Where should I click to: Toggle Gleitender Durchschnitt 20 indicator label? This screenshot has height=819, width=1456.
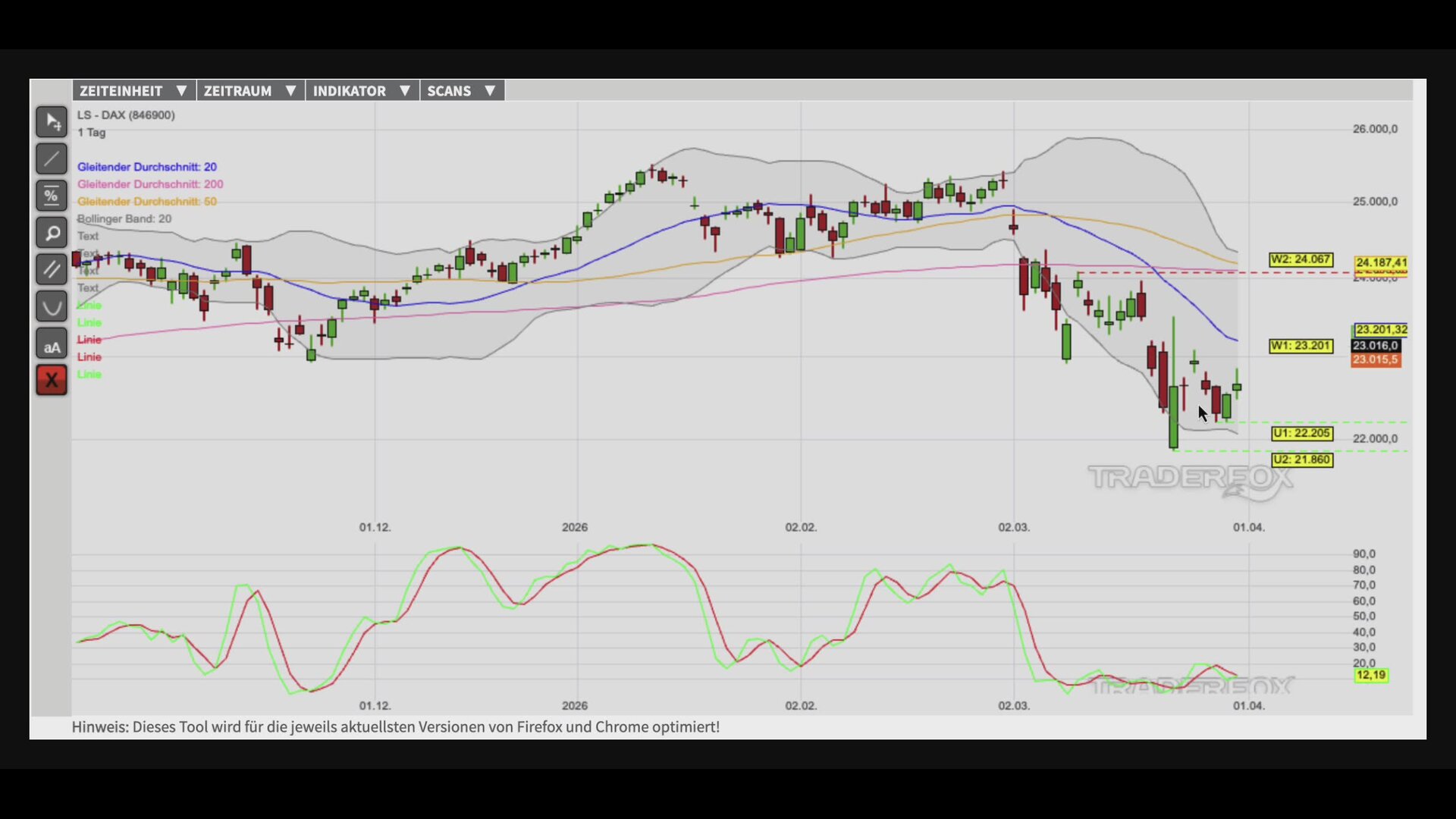pos(146,167)
